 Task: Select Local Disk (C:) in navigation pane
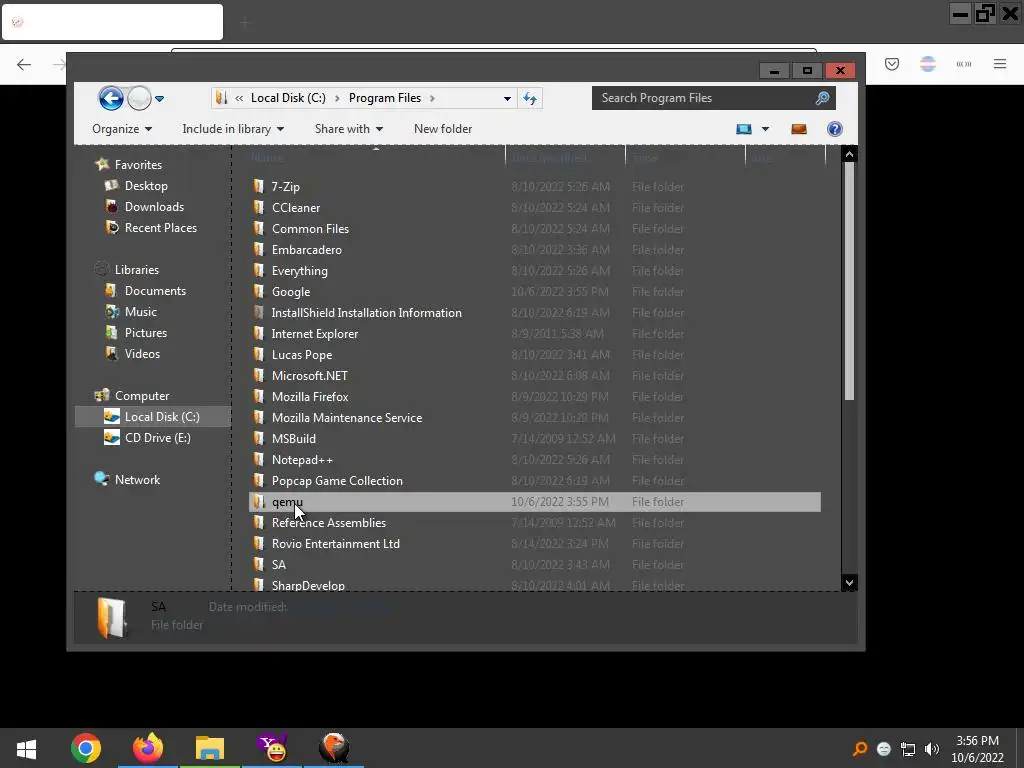point(153,417)
